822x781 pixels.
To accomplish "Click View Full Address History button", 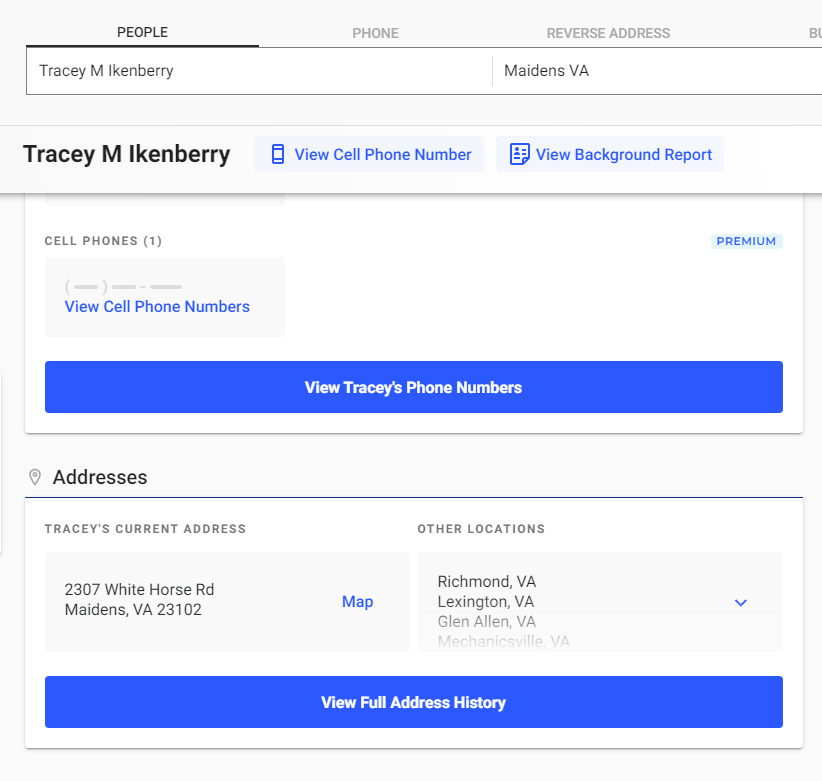I will pos(414,702).
